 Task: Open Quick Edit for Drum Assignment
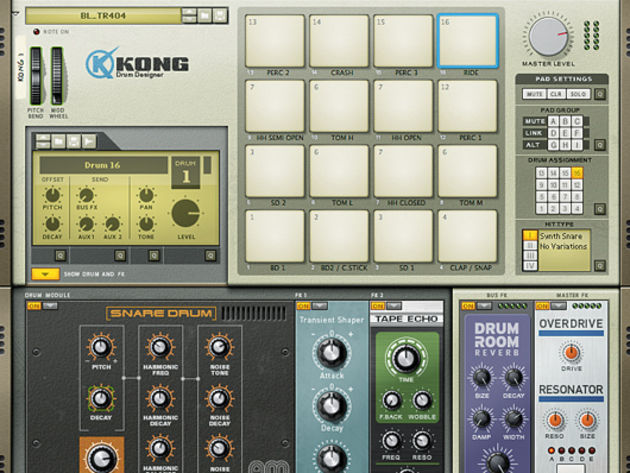tap(600, 209)
